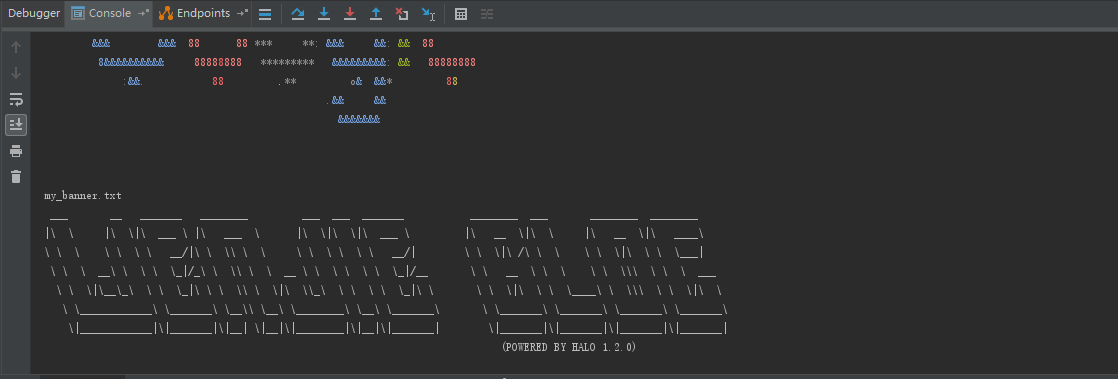Click the Trace Current Stream Chain icon
The height and width of the screenshot is (379, 1118).
[487, 14]
